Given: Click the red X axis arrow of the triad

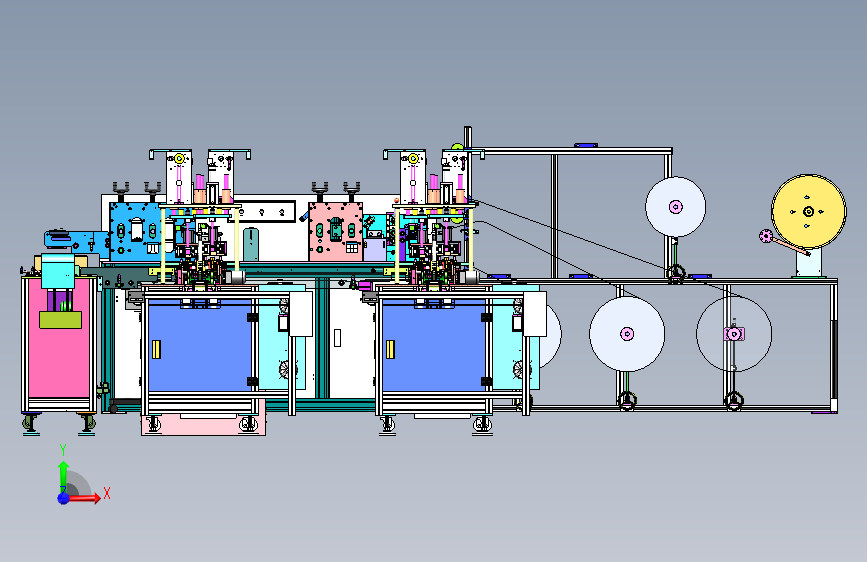Looking at the screenshot, I should pos(84,498).
